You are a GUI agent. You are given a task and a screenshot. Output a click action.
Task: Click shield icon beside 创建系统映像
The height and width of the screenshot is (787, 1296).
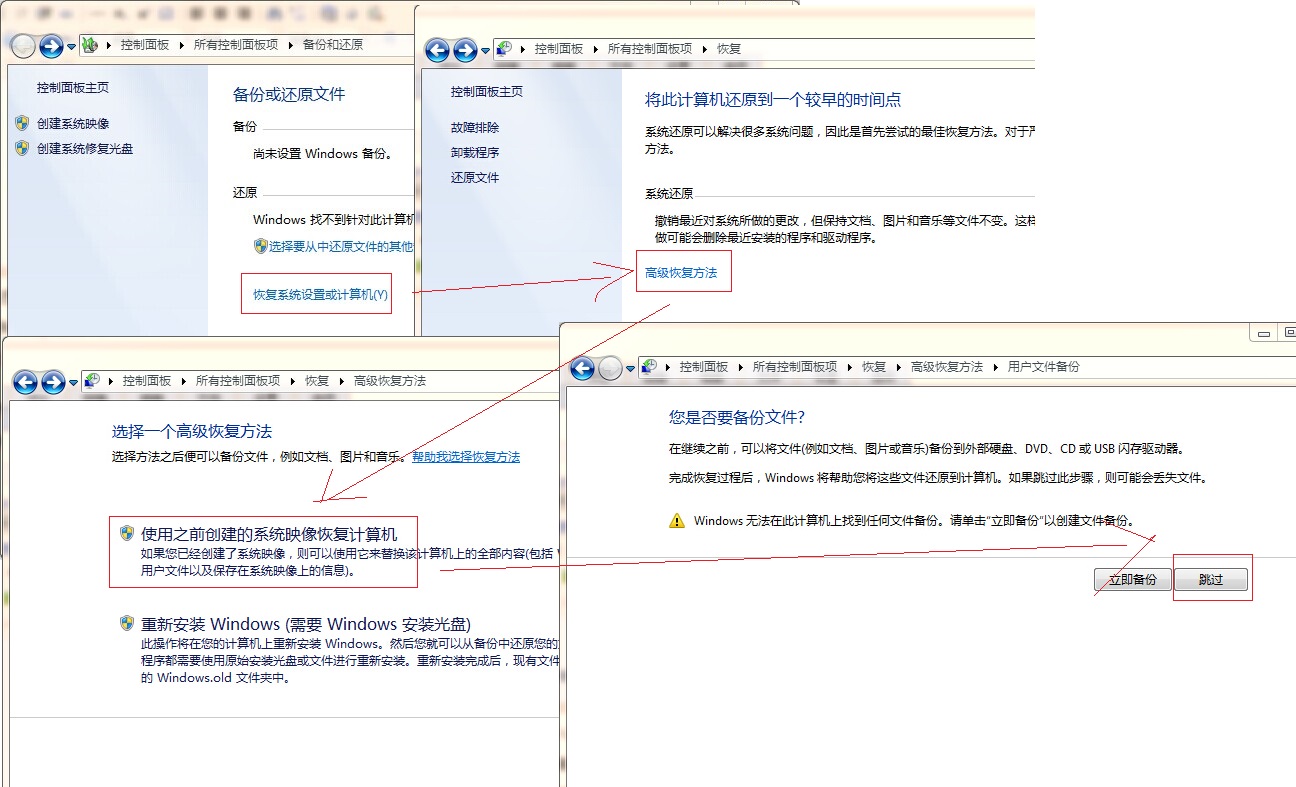tap(22, 123)
